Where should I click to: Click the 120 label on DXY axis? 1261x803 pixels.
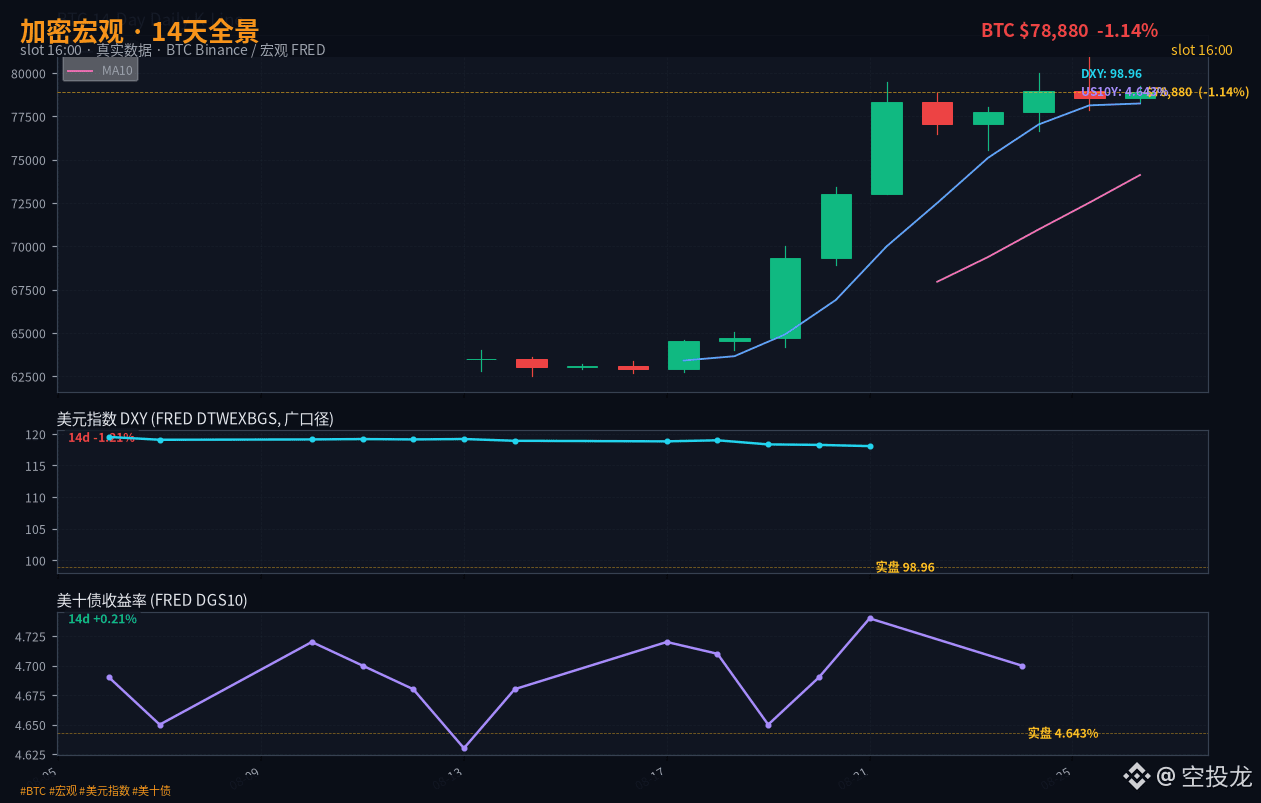(x=36, y=435)
